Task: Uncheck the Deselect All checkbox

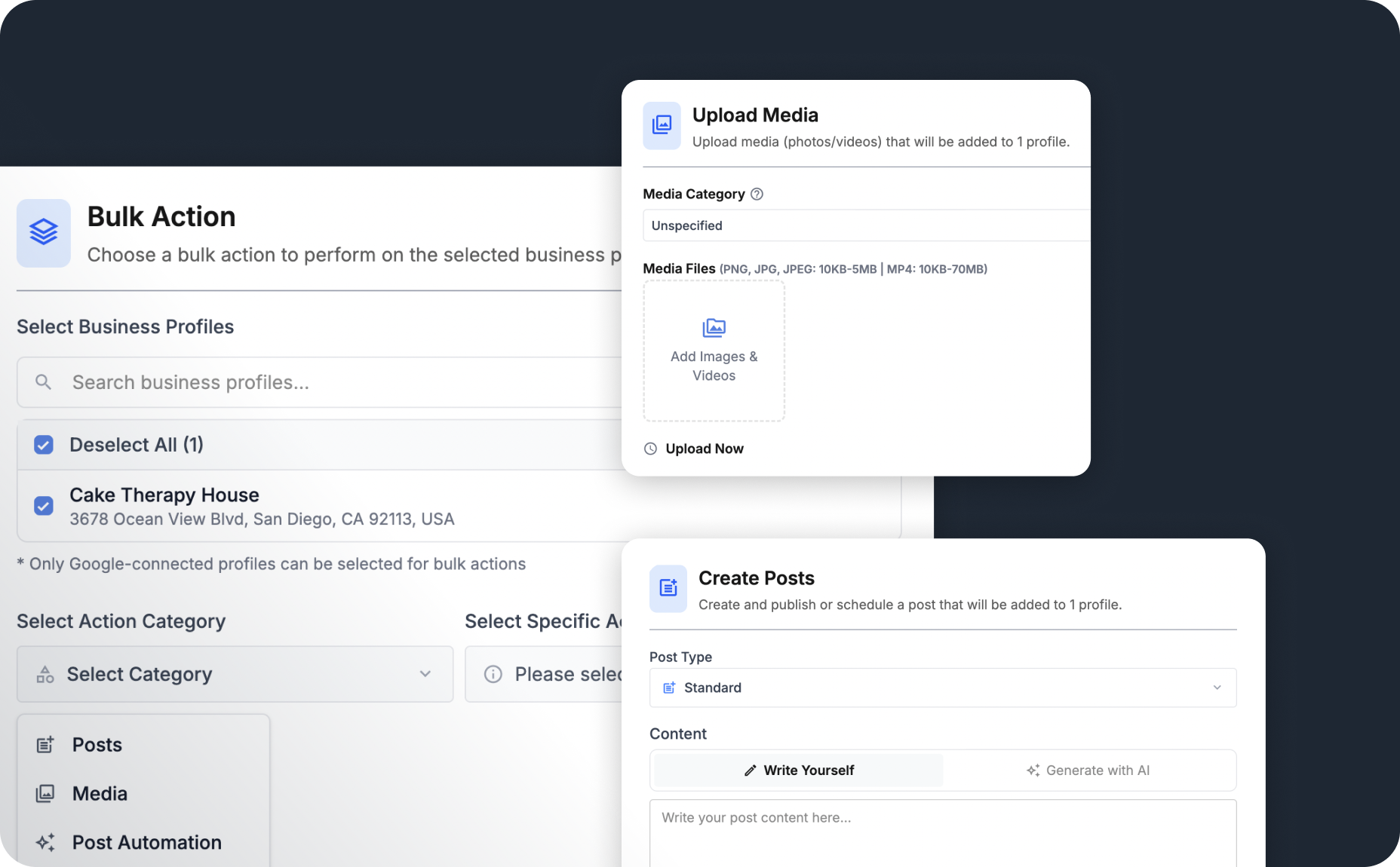Action: point(44,445)
